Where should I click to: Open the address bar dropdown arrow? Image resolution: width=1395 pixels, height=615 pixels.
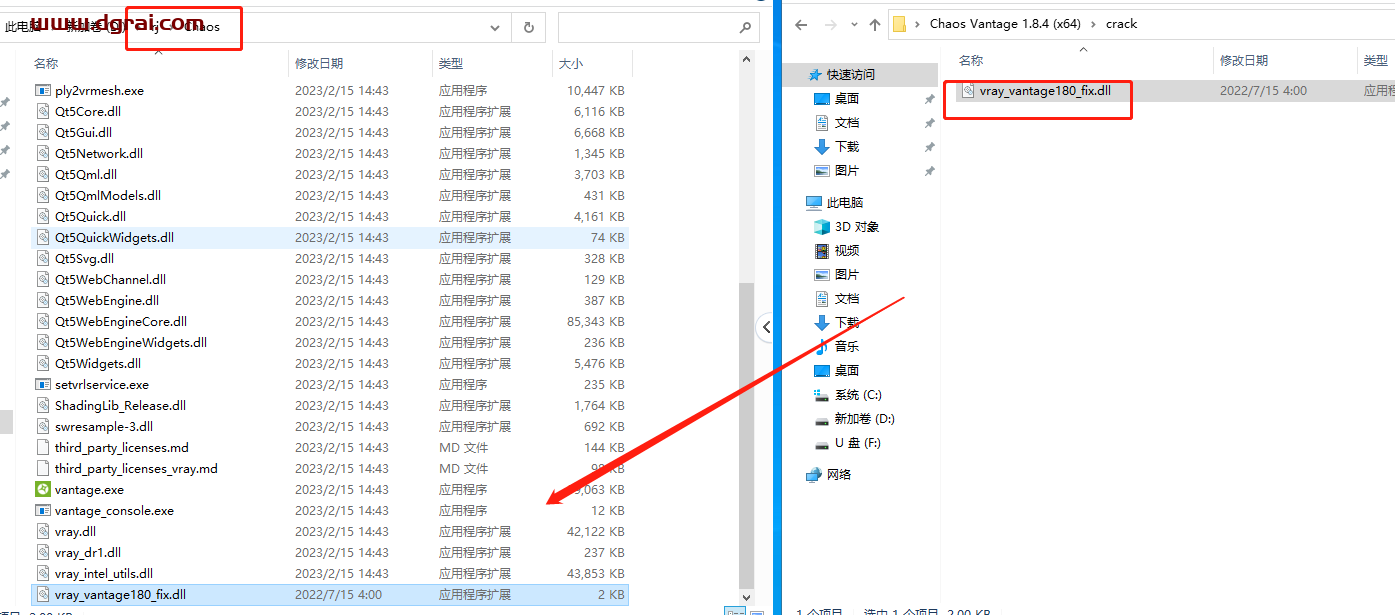click(x=496, y=27)
